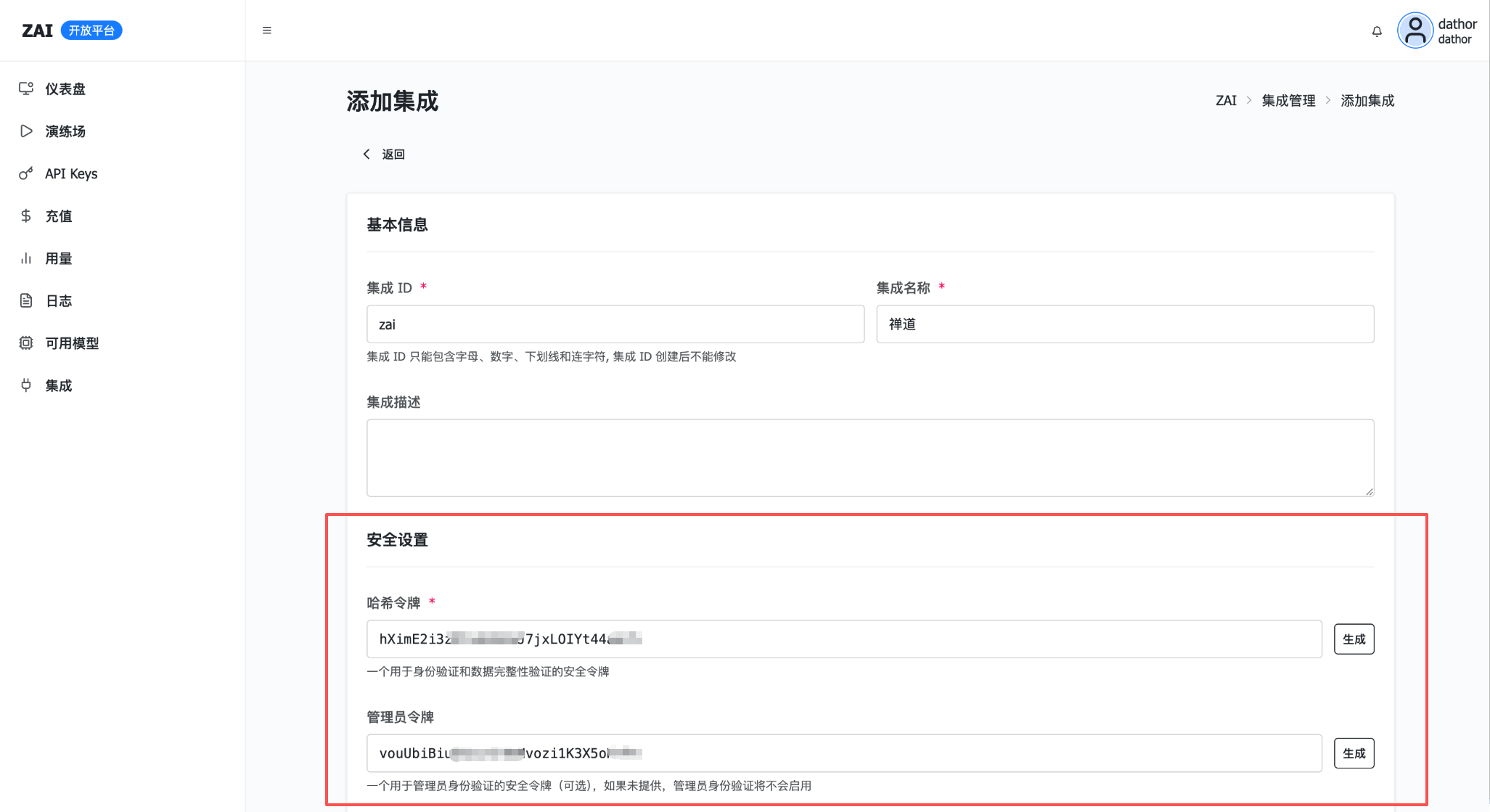Click the recharge dollar sign icon
This screenshot has height=812, width=1490.
click(26, 216)
